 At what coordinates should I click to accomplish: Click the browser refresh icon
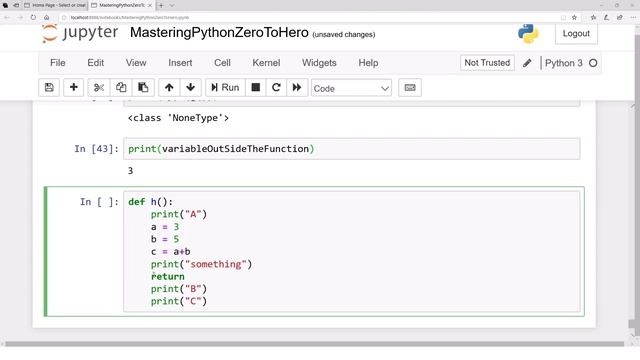[33, 18]
